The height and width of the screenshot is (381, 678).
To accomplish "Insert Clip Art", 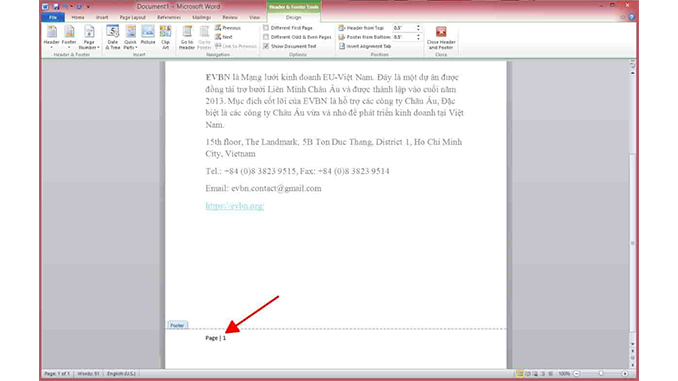I will (166, 37).
